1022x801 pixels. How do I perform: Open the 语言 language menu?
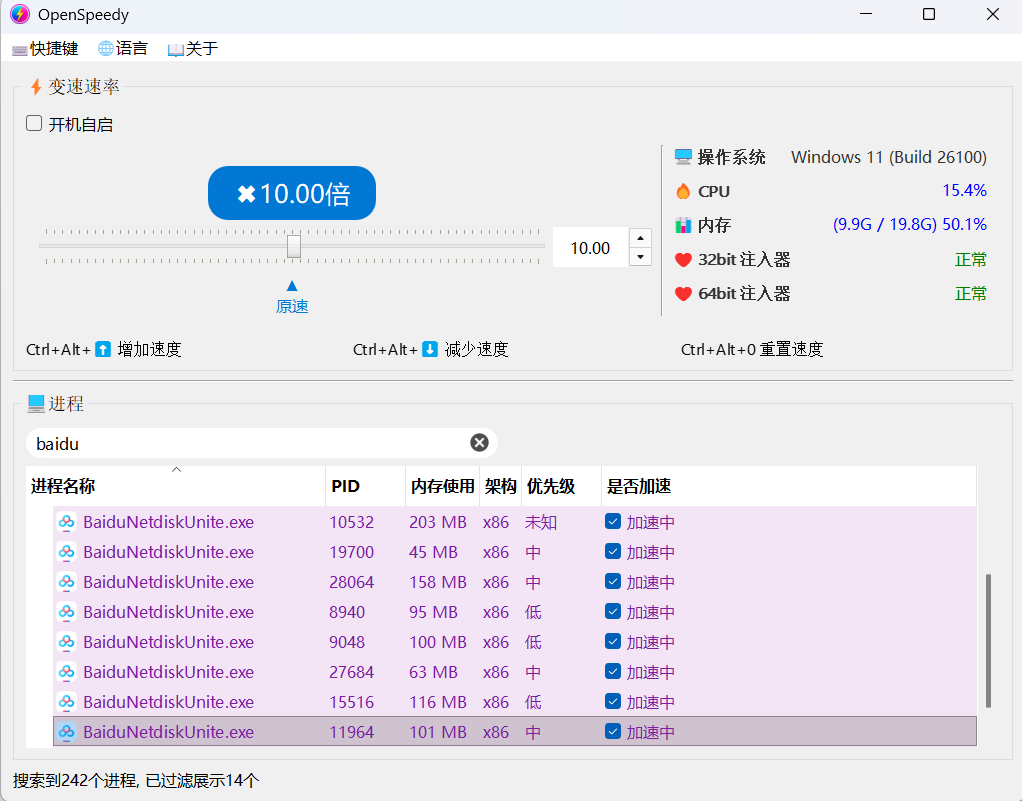point(122,48)
